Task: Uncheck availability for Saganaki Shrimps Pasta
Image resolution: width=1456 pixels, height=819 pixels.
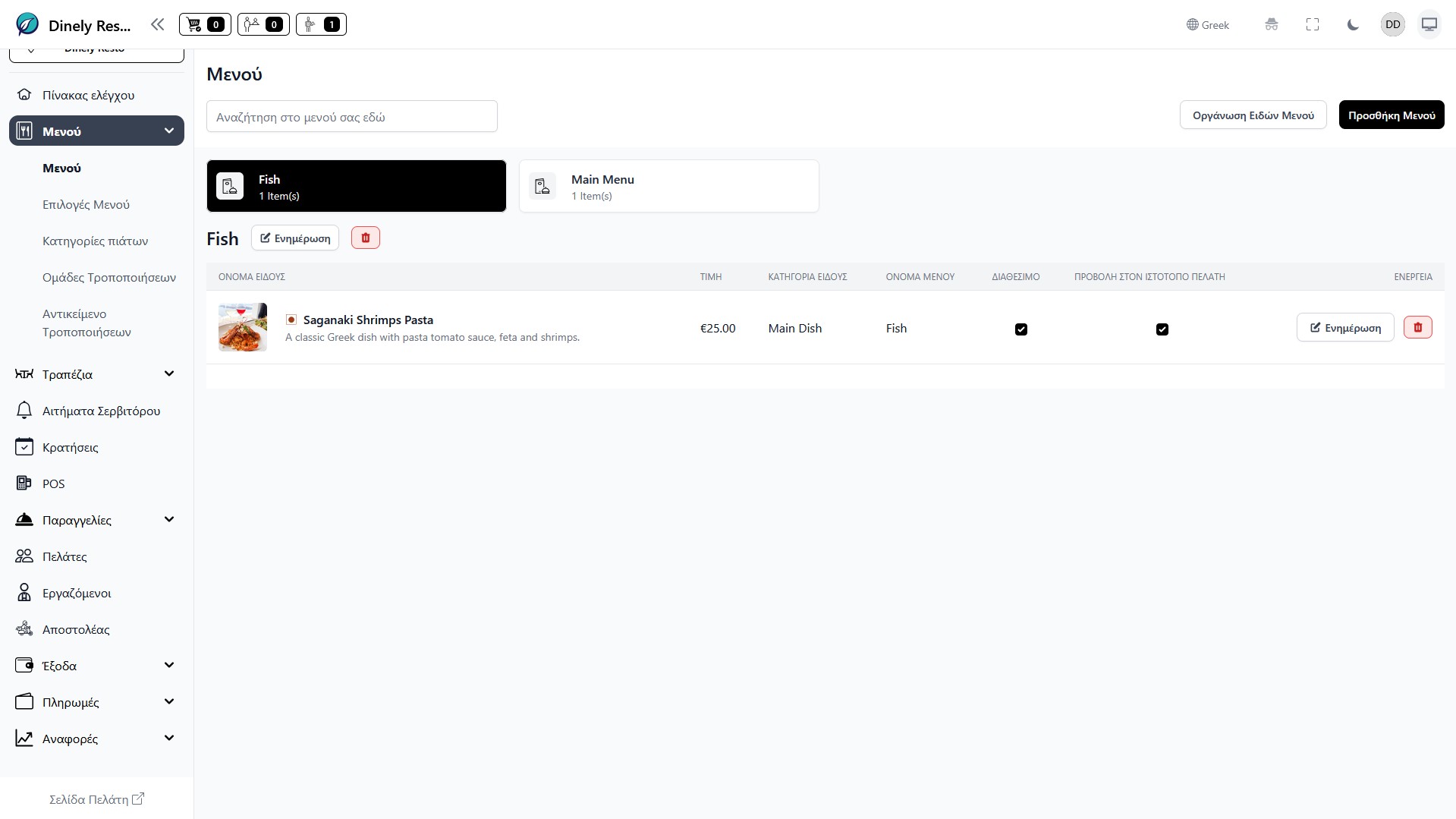Action: point(1020,329)
